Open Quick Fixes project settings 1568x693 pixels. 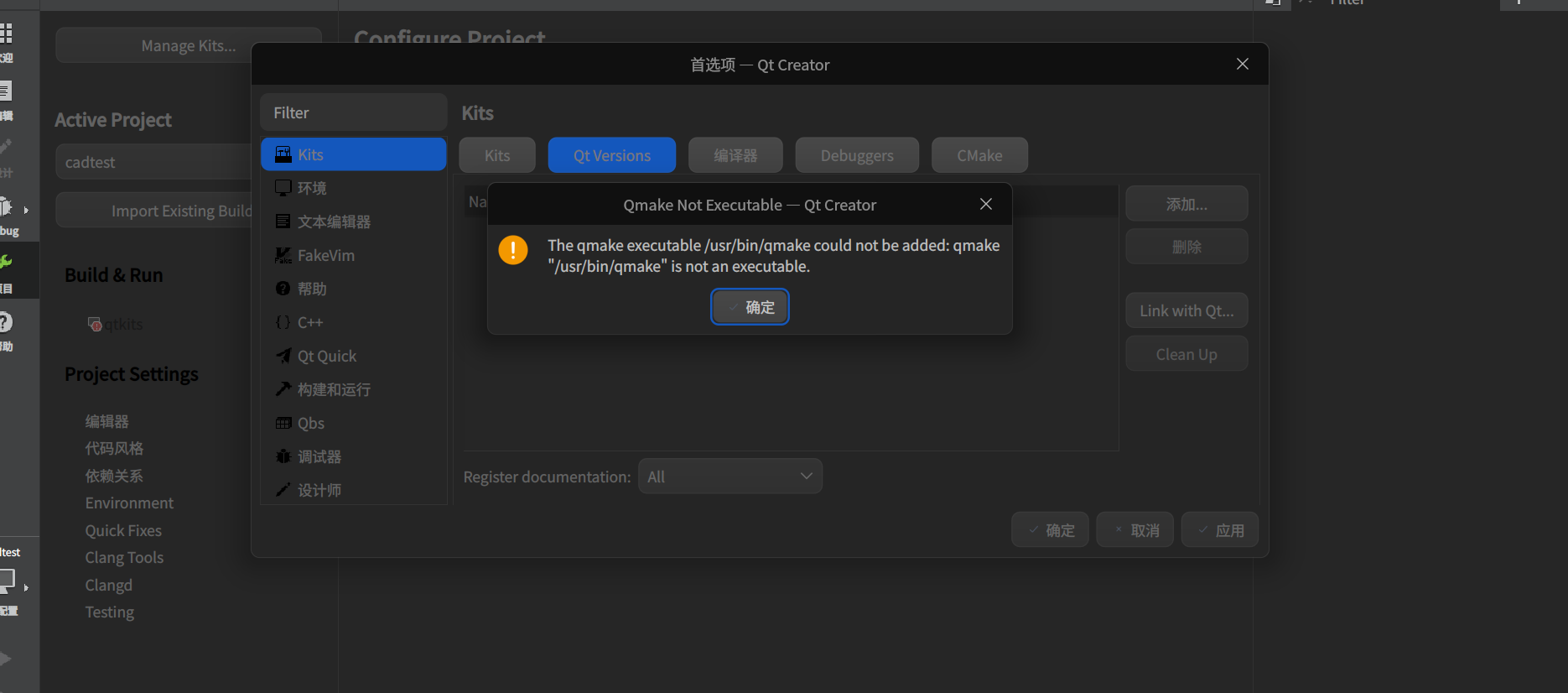123,530
